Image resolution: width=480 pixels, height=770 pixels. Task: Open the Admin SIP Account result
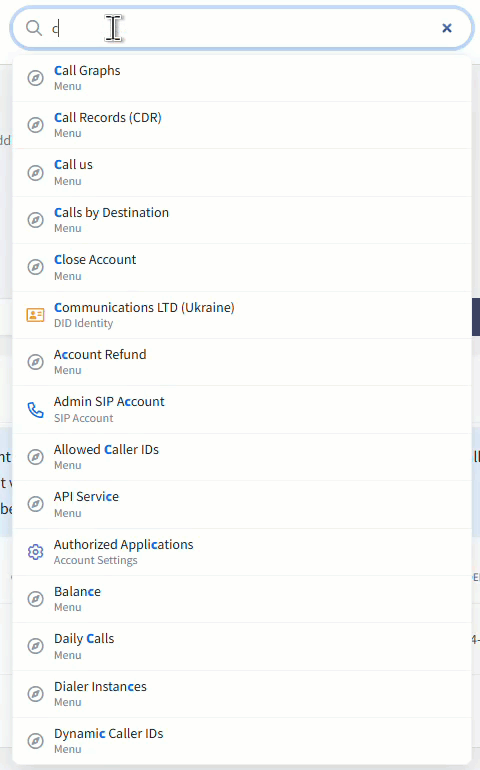(x=242, y=410)
